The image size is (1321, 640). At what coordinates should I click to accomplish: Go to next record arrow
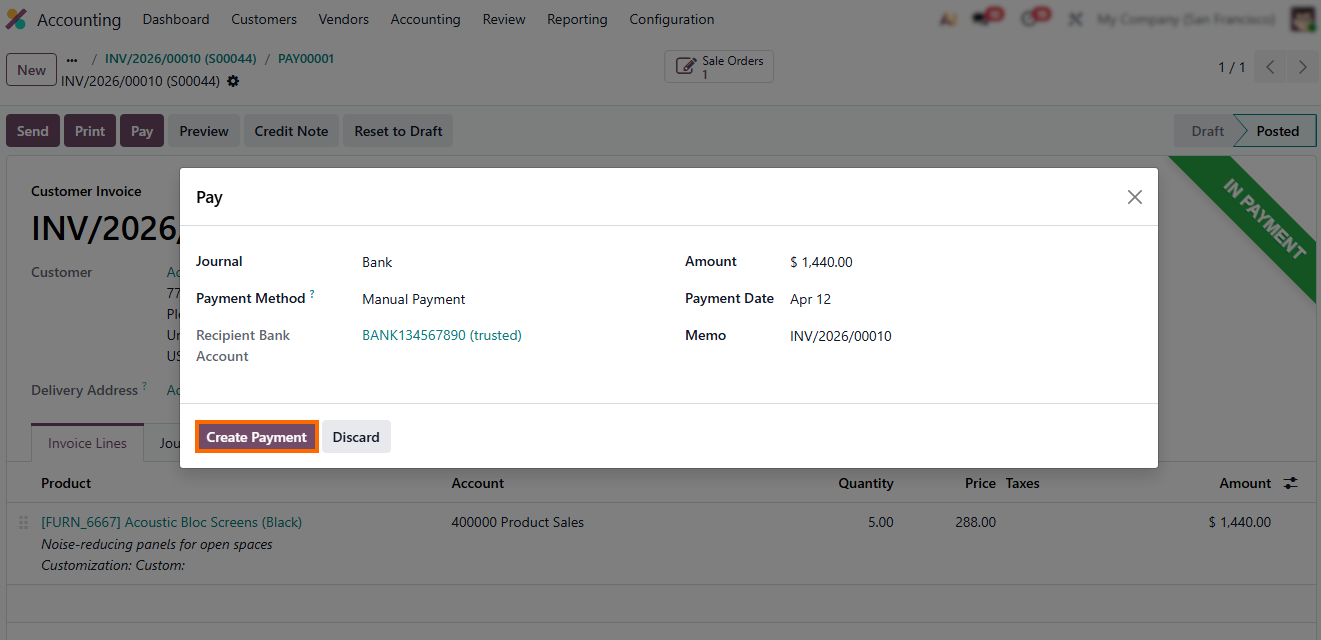pos(1302,67)
